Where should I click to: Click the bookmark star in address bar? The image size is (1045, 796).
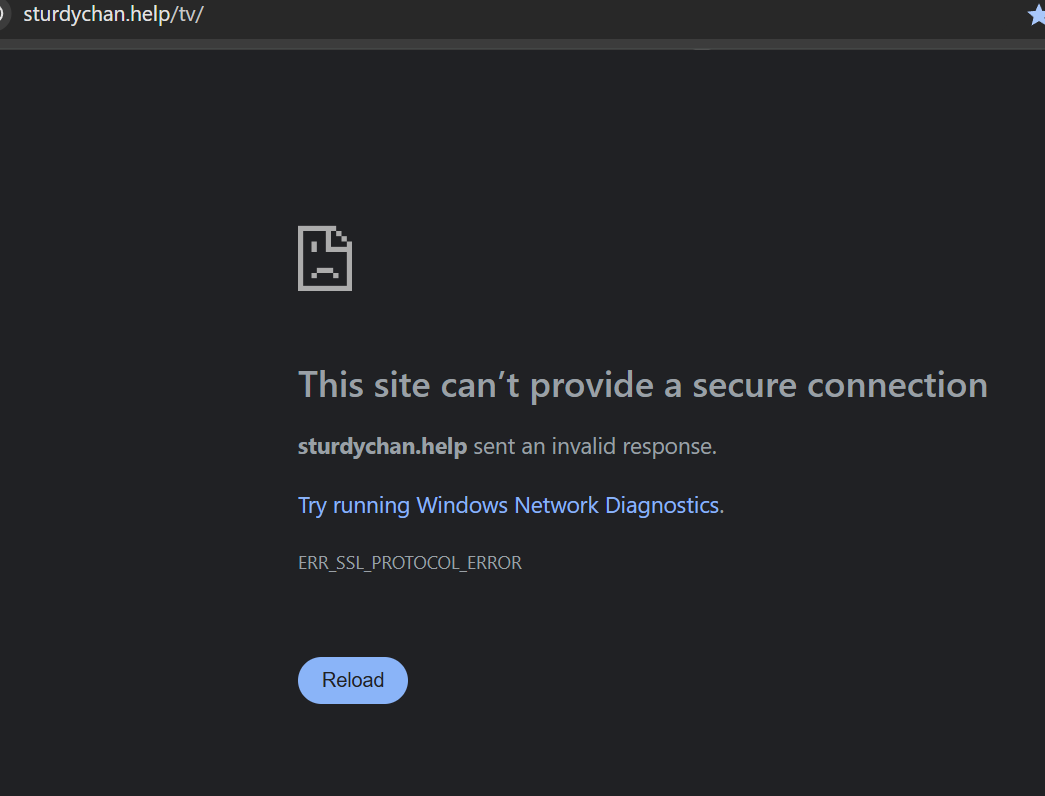click(x=1036, y=15)
